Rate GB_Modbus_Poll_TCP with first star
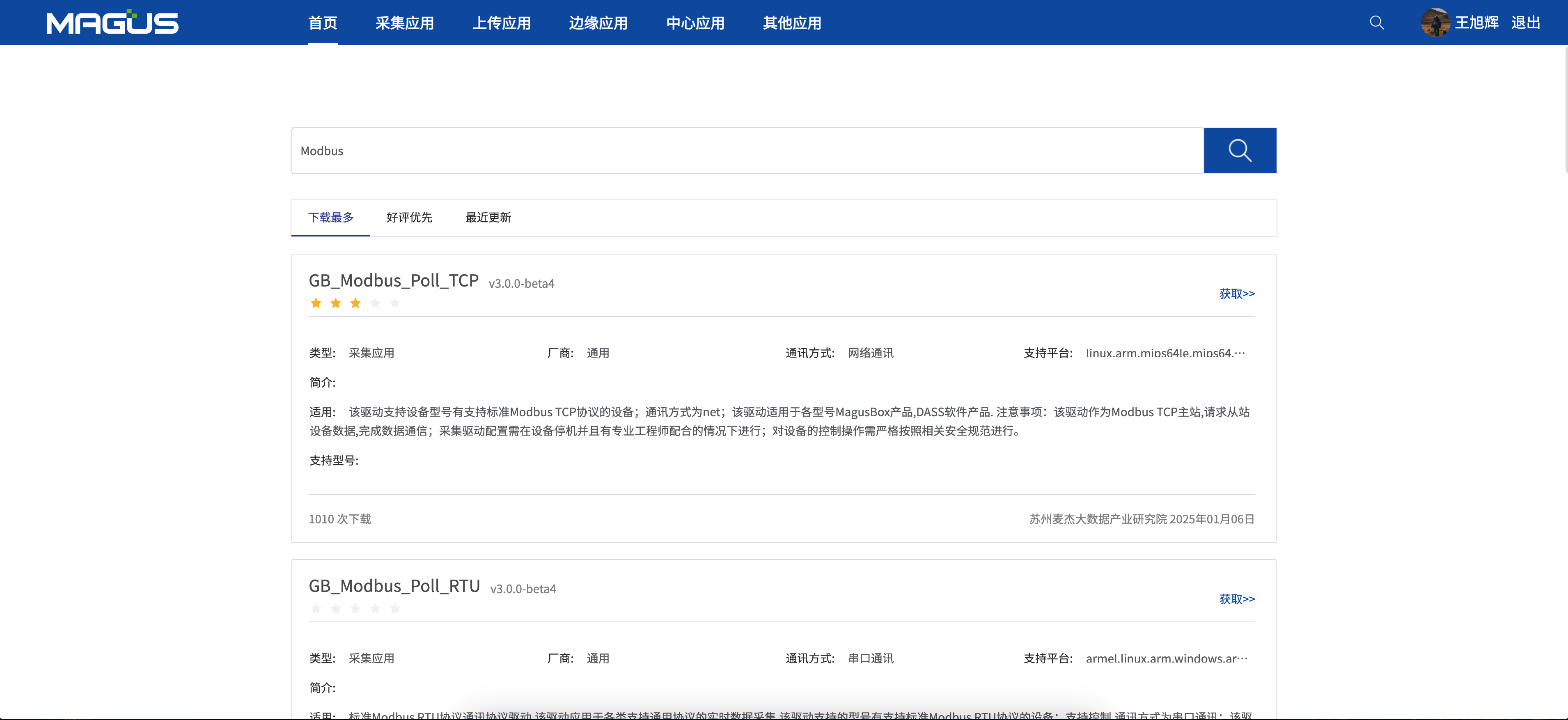Screen dimensions: 1568x720 coord(316,303)
